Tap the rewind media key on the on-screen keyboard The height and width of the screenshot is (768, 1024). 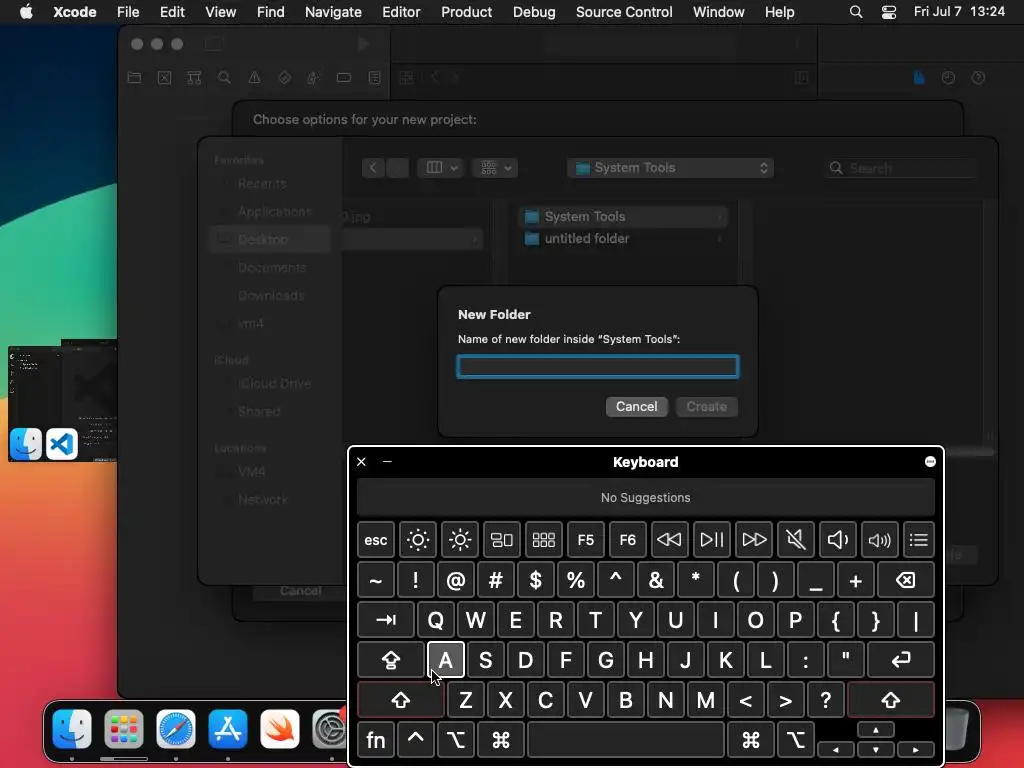coord(669,540)
